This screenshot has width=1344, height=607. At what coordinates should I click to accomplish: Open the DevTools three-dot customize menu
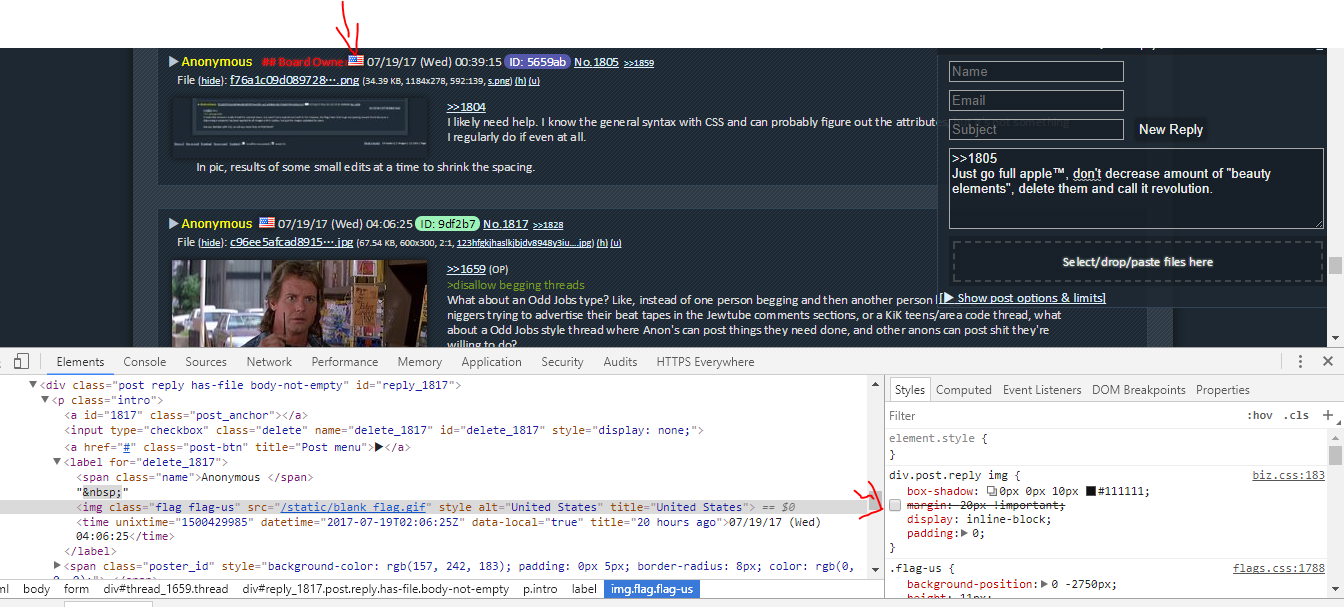click(x=1300, y=361)
